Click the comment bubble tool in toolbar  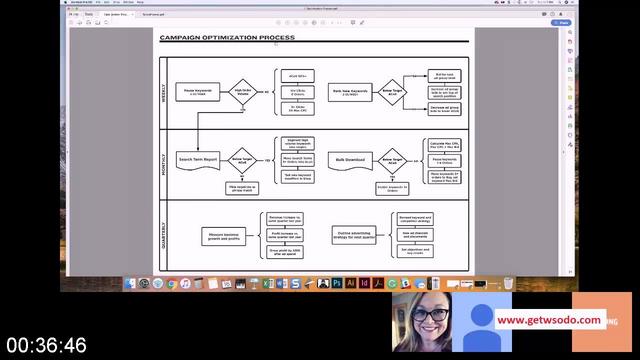click(x=353, y=22)
